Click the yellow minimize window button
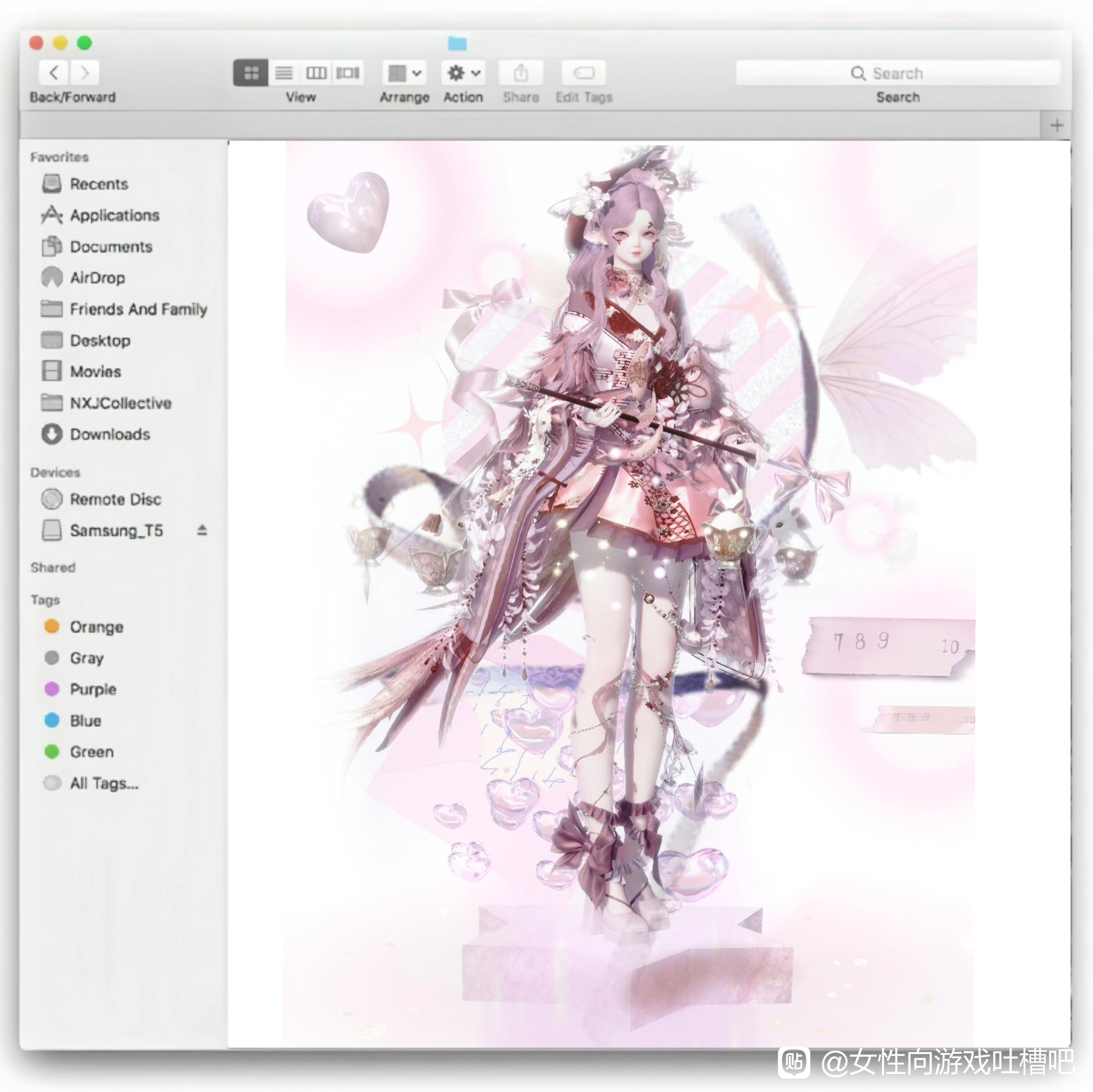1093x1092 pixels. tap(60, 42)
